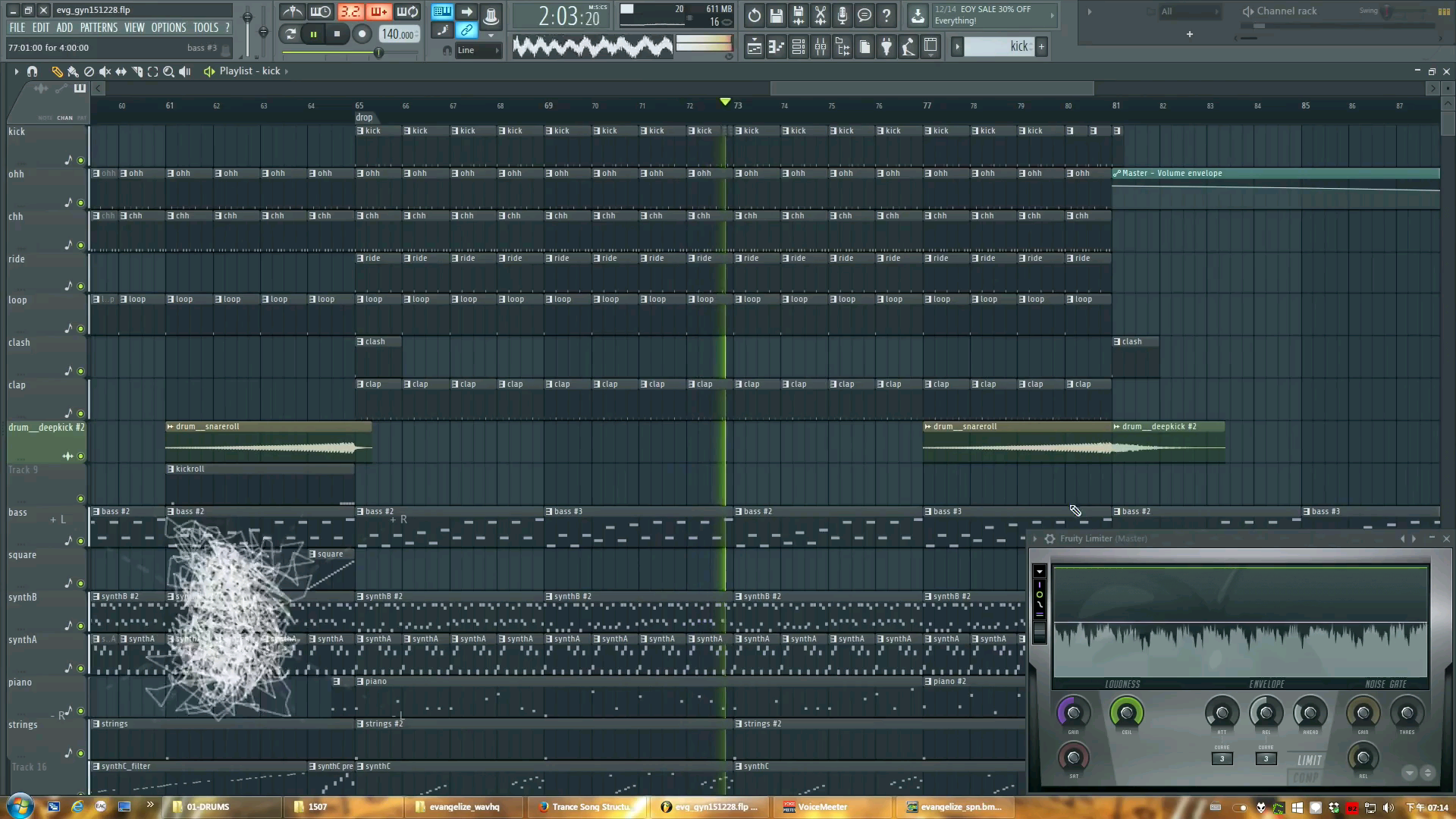Click the record button
Image resolution: width=1456 pixels, height=819 pixels.
click(x=362, y=34)
